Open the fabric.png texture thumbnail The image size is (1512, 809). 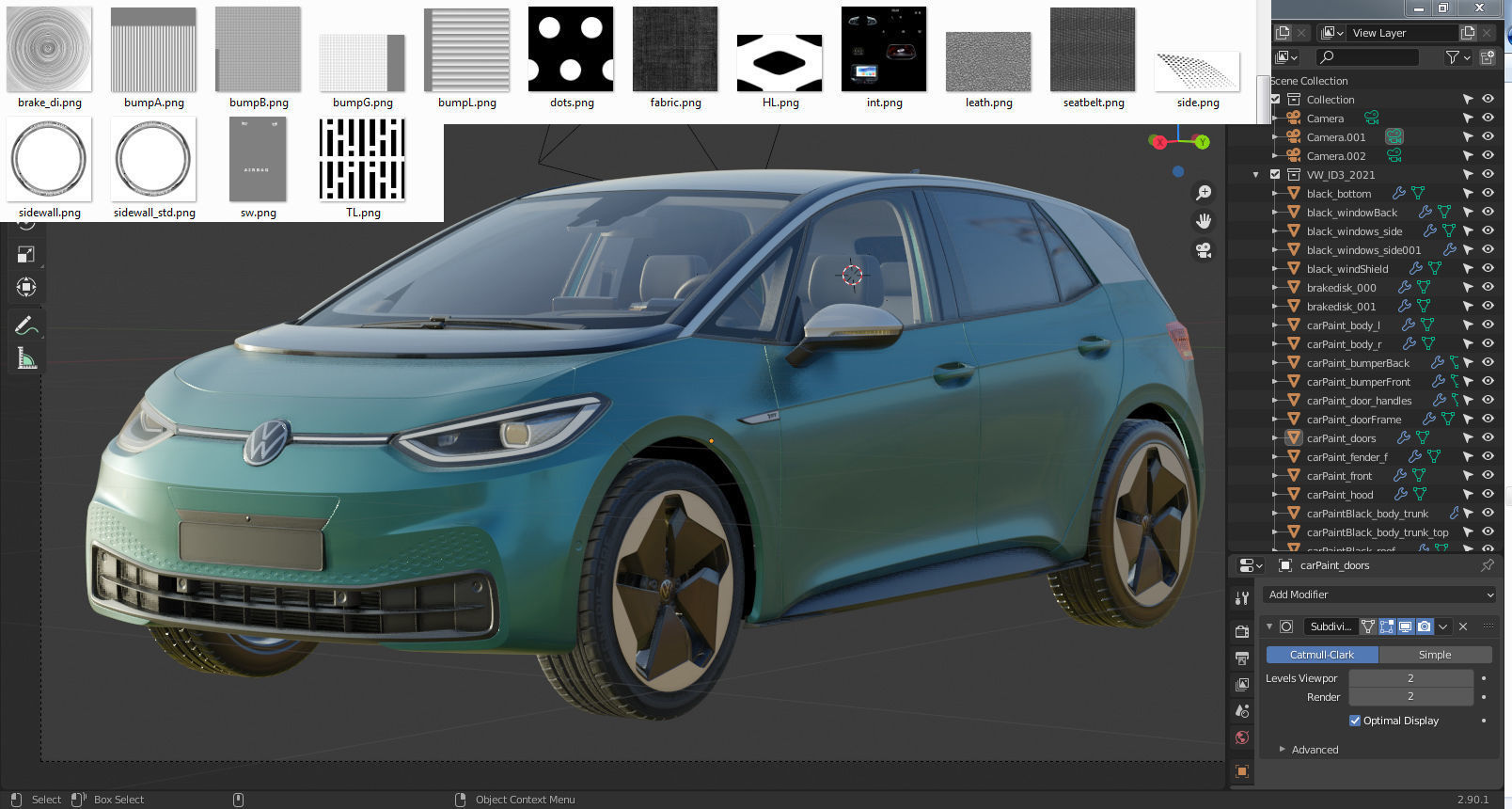(675, 50)
